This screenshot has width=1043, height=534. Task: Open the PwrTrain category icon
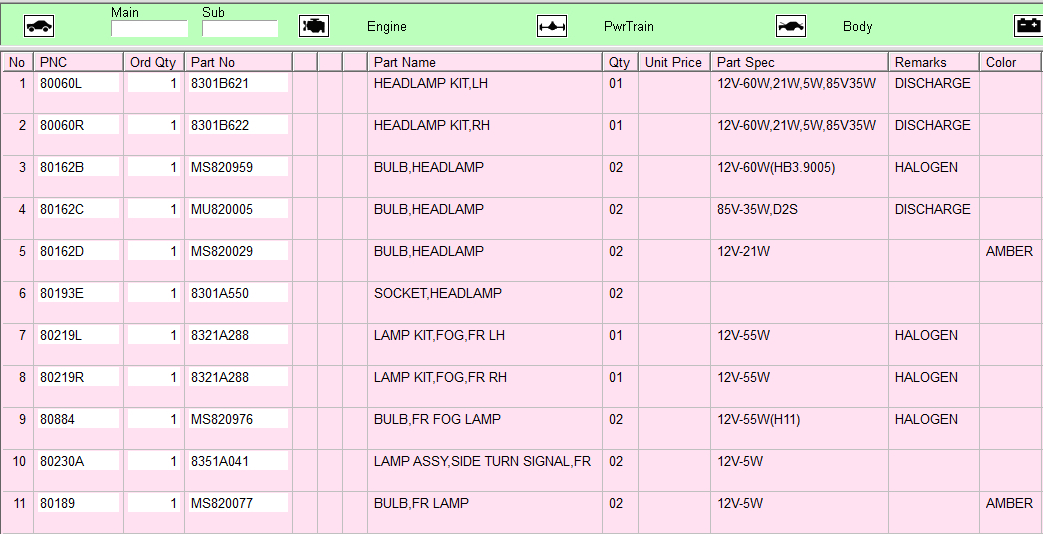tap(552, 26)
